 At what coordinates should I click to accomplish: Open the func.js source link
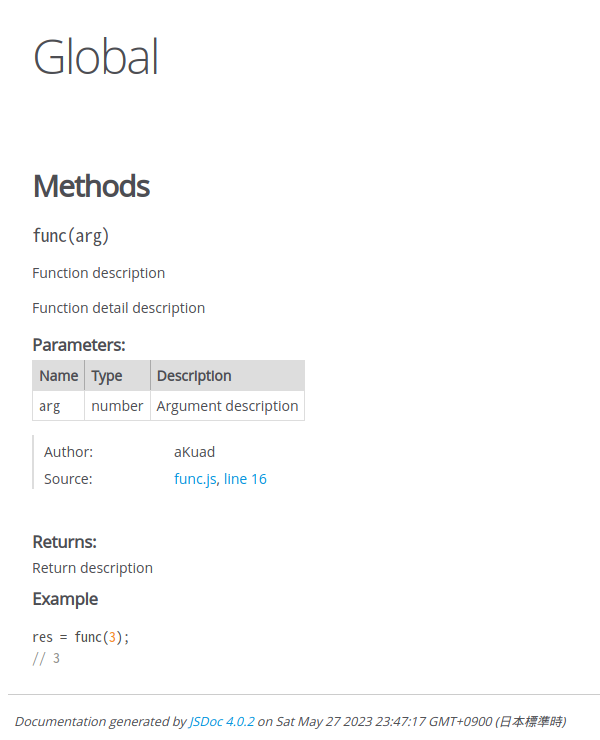pyautogui.click(x=194, y=479)
